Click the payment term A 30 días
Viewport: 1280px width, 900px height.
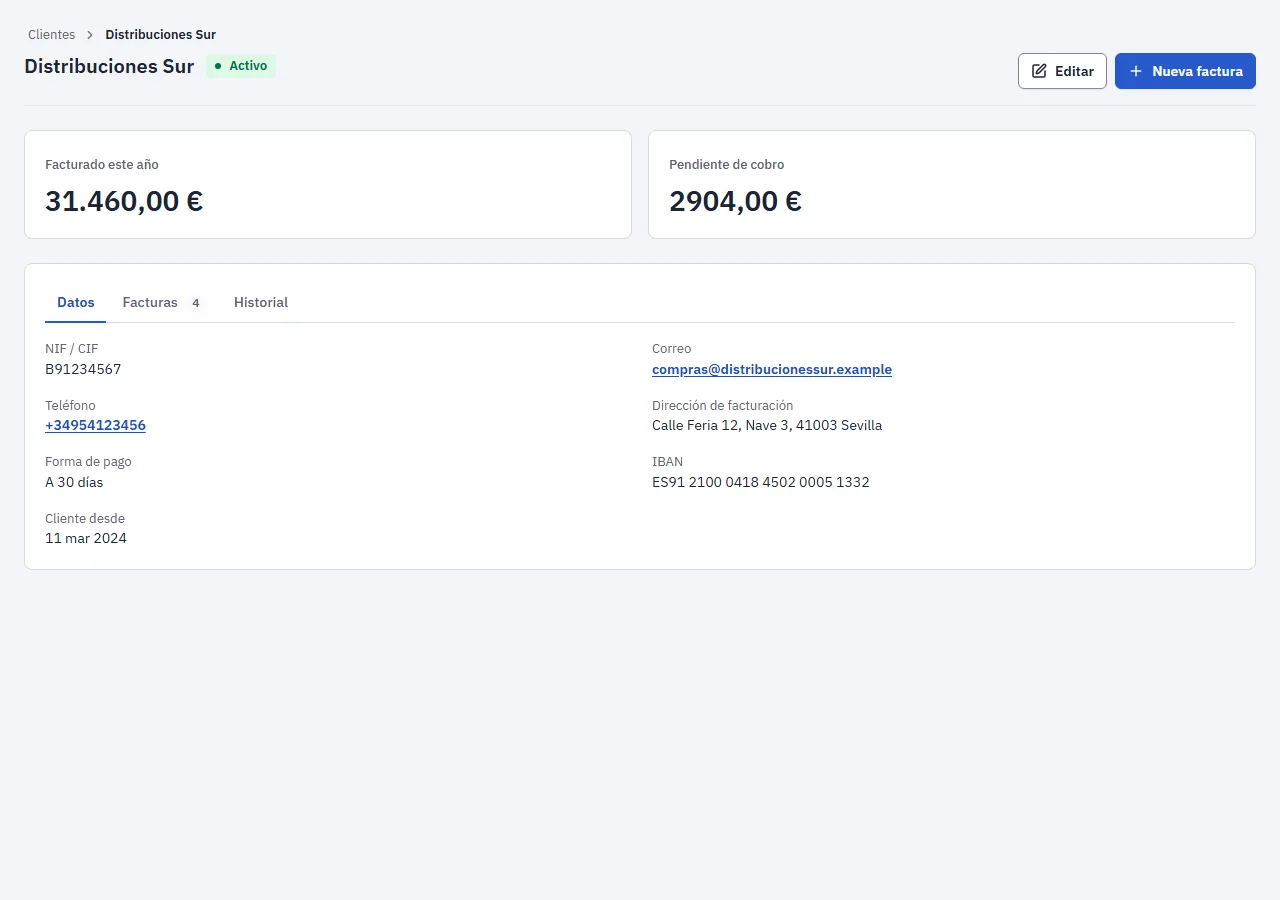(74, 482)
